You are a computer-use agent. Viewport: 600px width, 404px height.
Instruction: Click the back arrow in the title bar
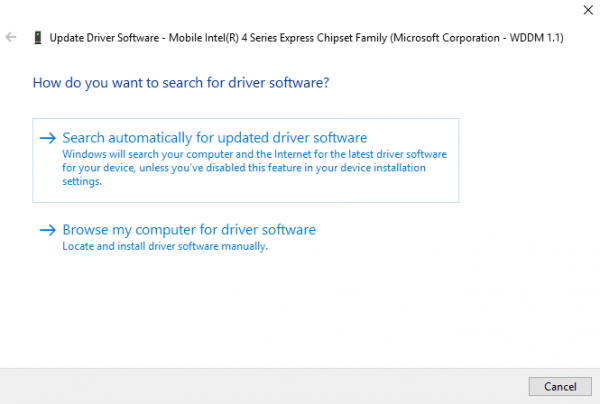point(11,37)
